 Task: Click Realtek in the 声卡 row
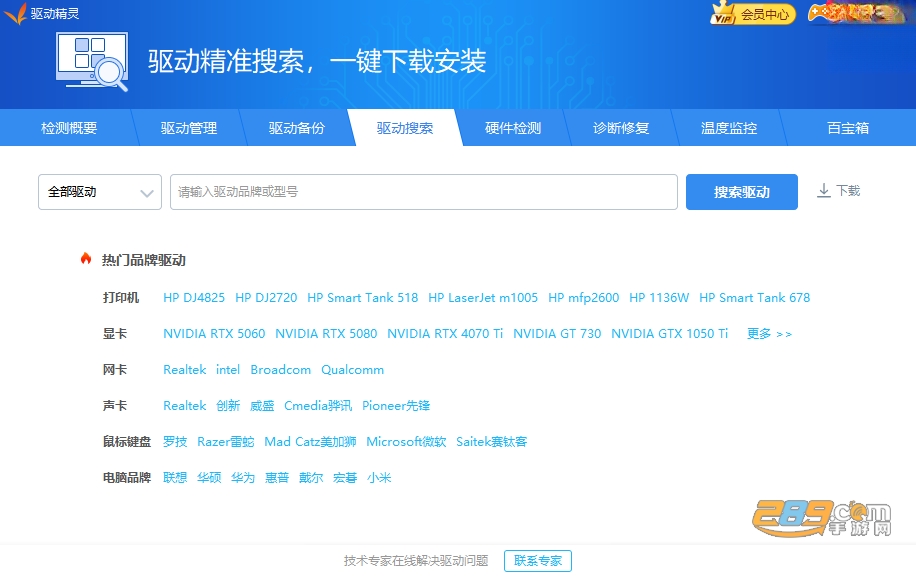click(185, 405)
